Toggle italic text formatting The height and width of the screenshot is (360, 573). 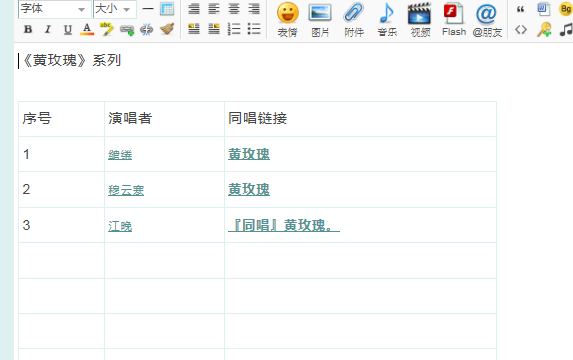[x=48, y=29]
